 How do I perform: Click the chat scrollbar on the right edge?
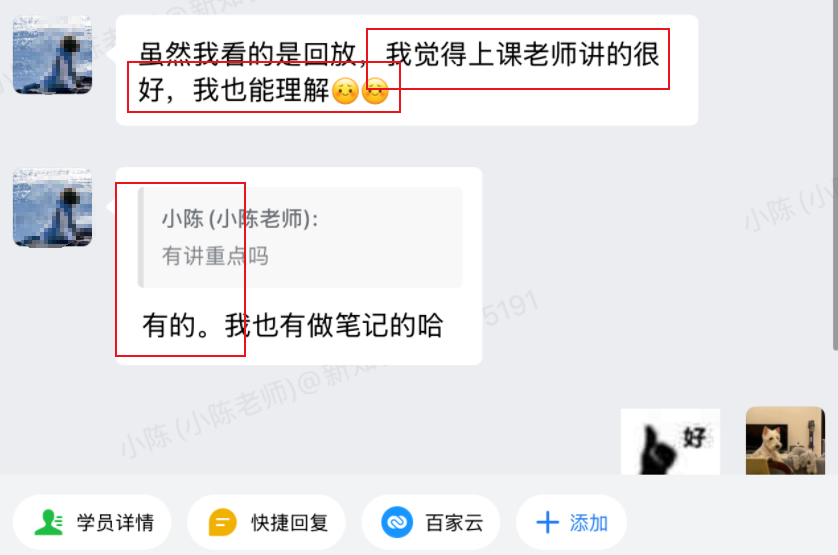coord(835,175)
